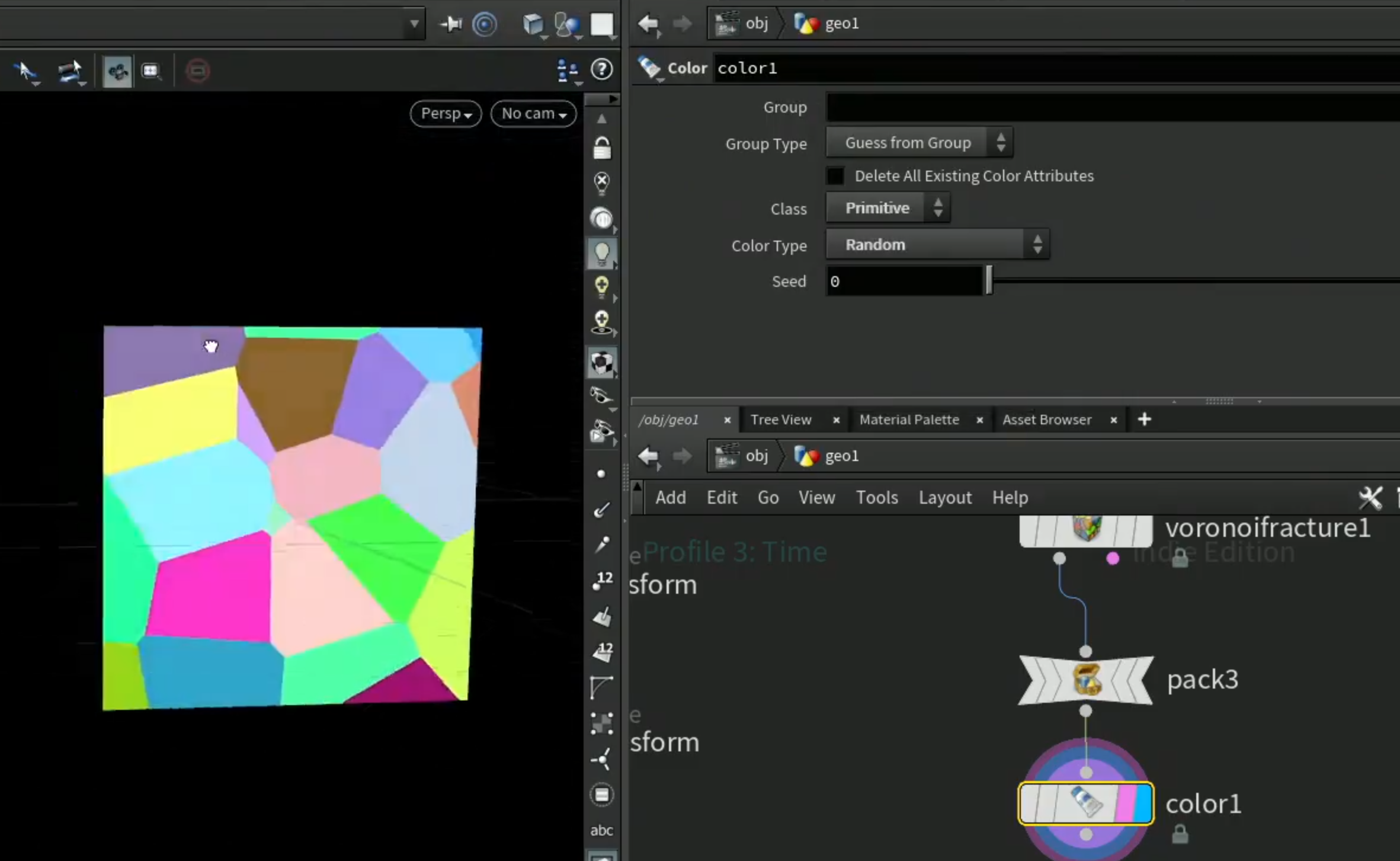Open network editor wrench settings icon
The height and width of the screenshot is (861, 1400).
pos(1369,498)
